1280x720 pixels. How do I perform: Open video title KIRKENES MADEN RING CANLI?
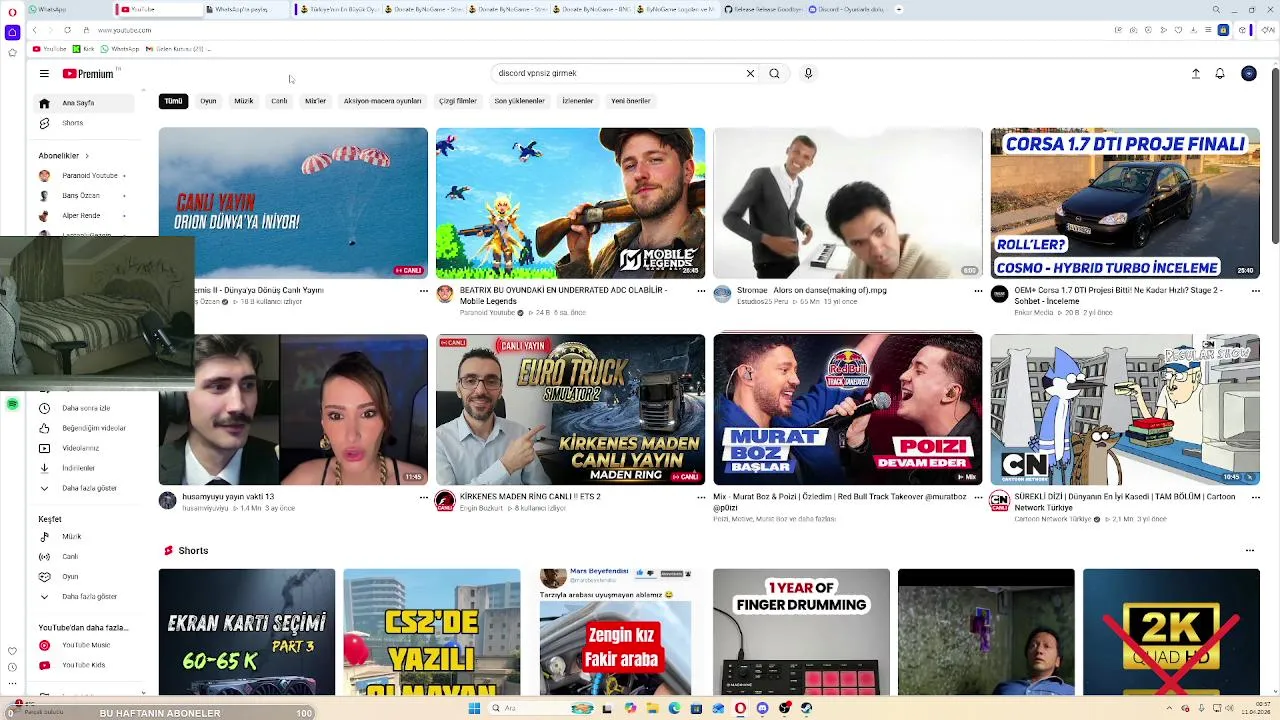[530, 497]
